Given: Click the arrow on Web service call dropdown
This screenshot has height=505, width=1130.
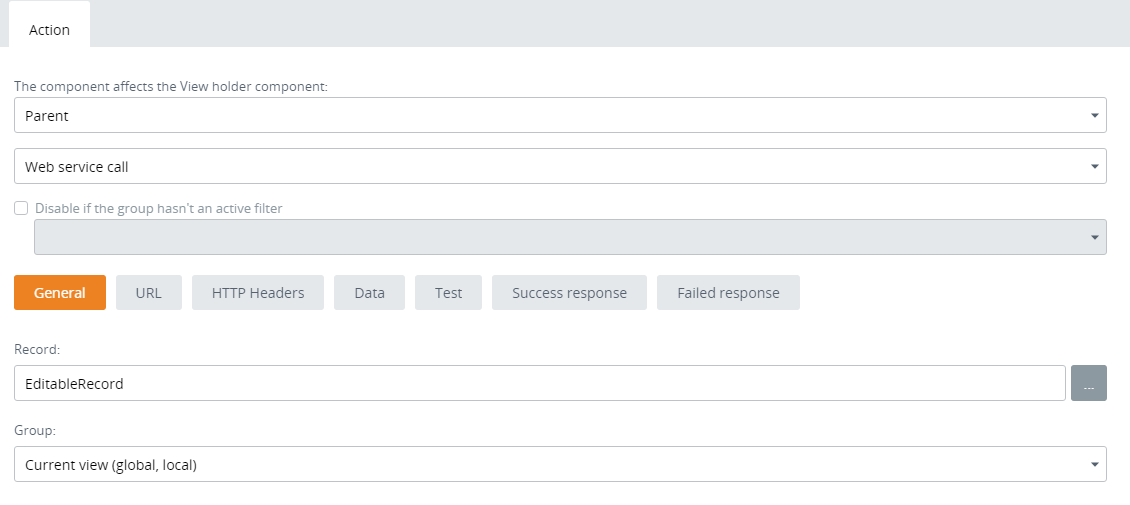Looking at the screenshot, I should [1094, 167].
